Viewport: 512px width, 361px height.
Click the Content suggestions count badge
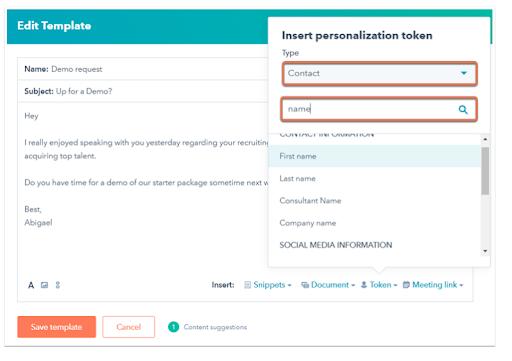click(x=173, y=327)
